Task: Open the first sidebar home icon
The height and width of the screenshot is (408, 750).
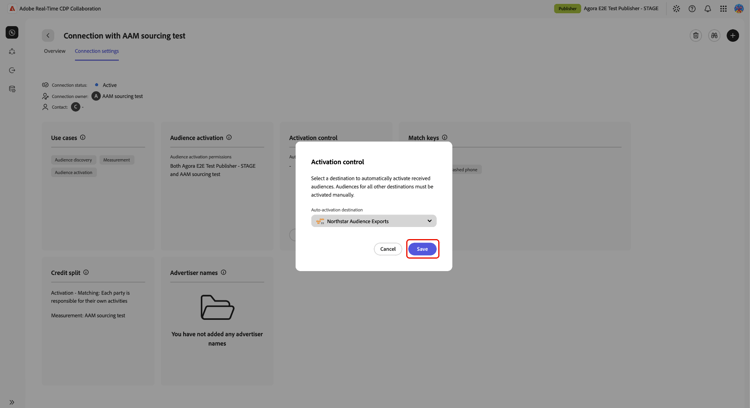Action: pyautogui.click(x=12, y=33)
